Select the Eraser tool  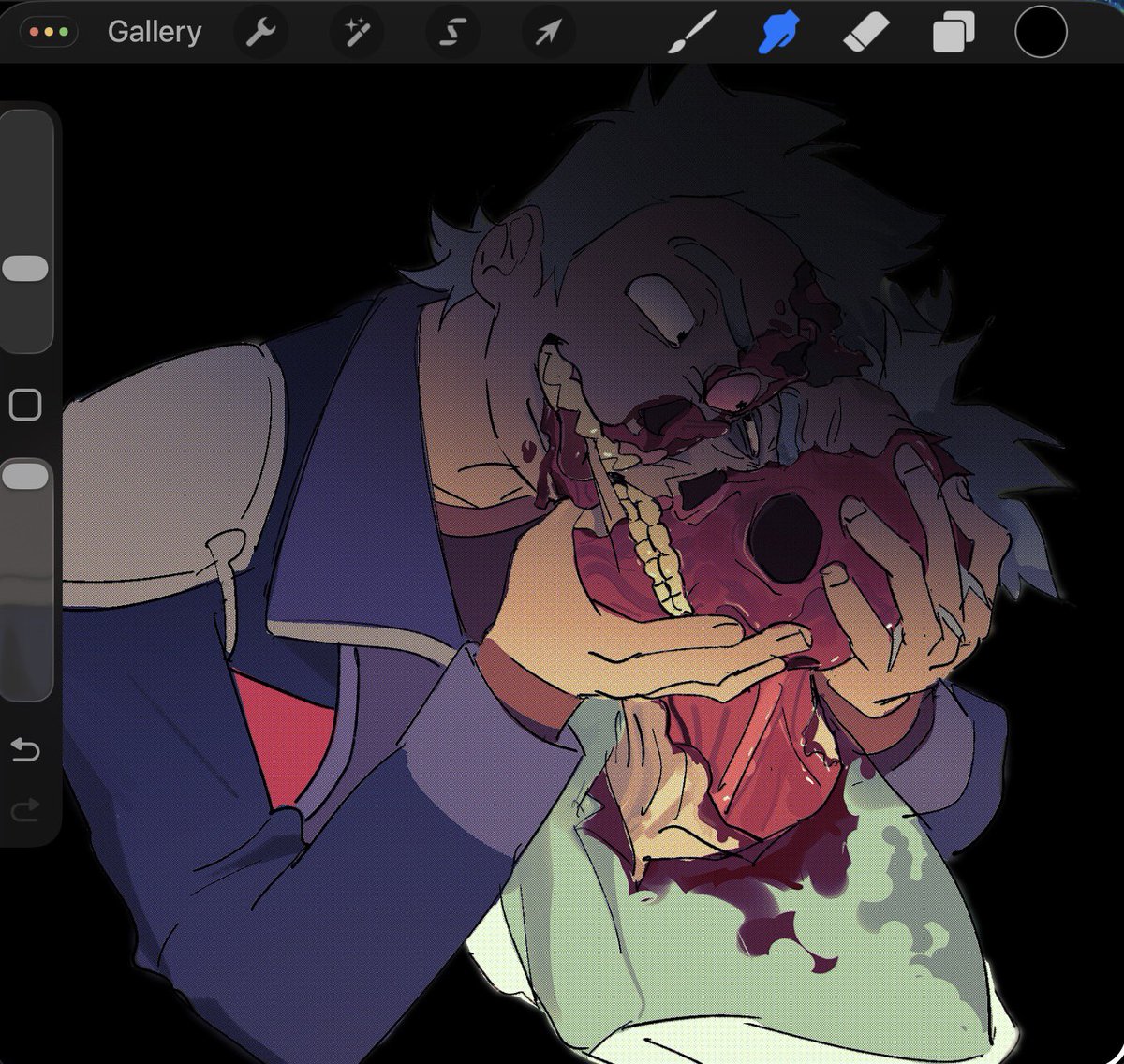click(x=865, y=33)
